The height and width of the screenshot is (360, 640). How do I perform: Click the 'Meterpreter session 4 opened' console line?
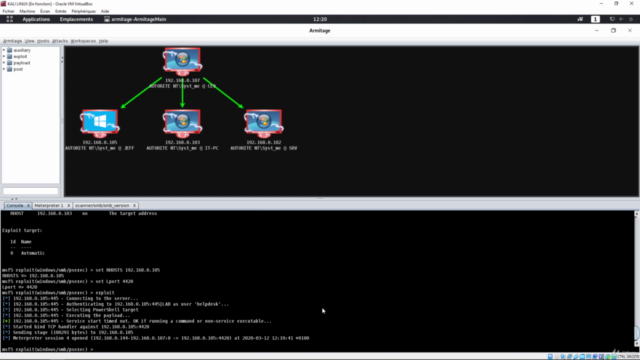[156, 338]
